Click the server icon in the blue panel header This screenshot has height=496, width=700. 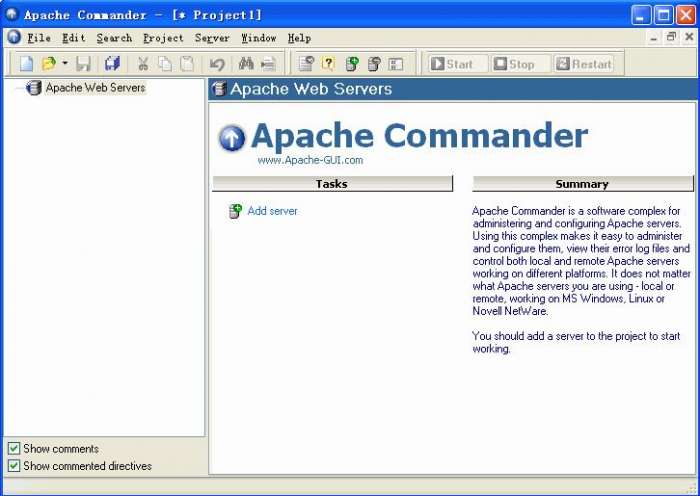click(x=219, y=88)
